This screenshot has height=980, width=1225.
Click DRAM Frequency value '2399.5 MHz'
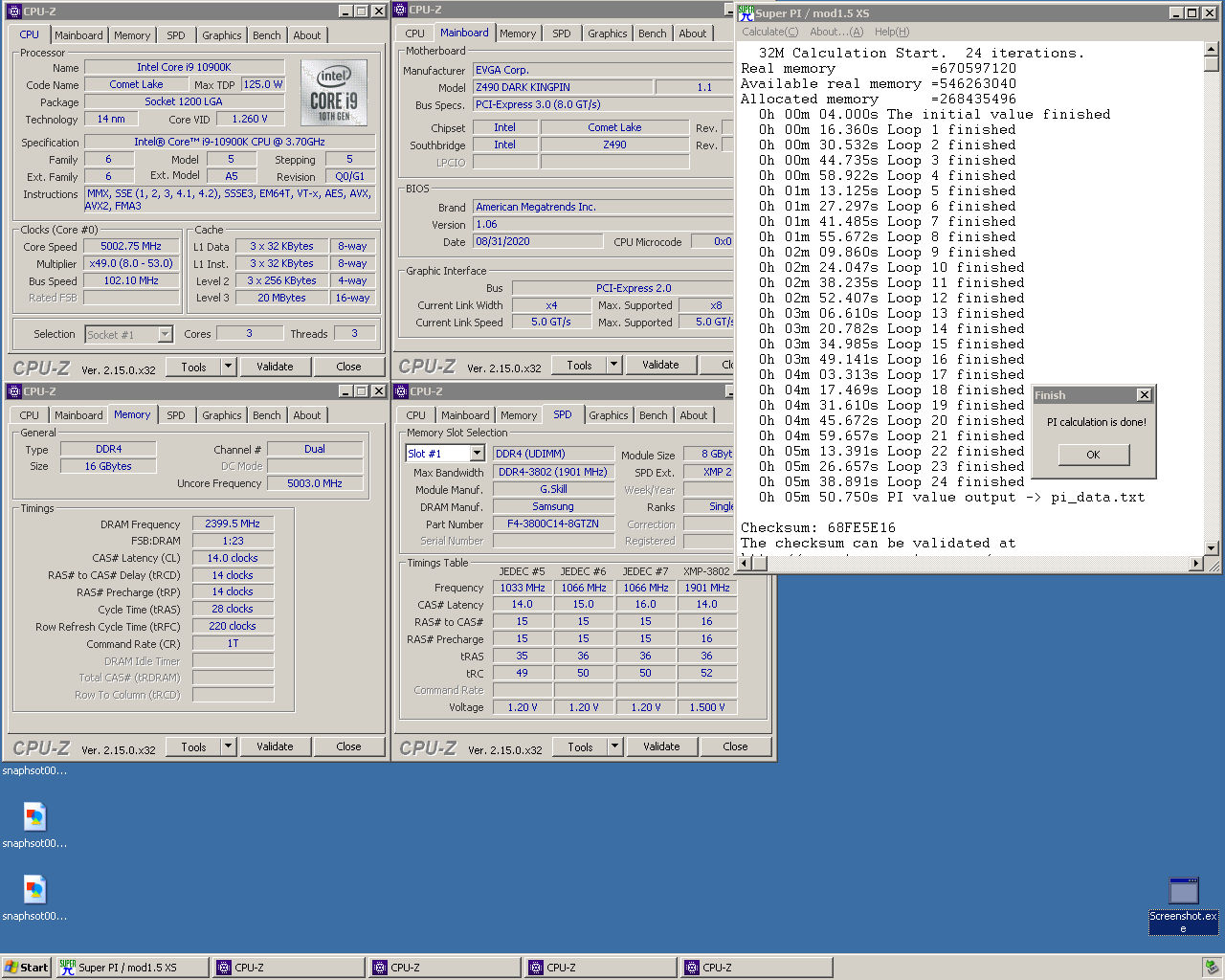233,523
